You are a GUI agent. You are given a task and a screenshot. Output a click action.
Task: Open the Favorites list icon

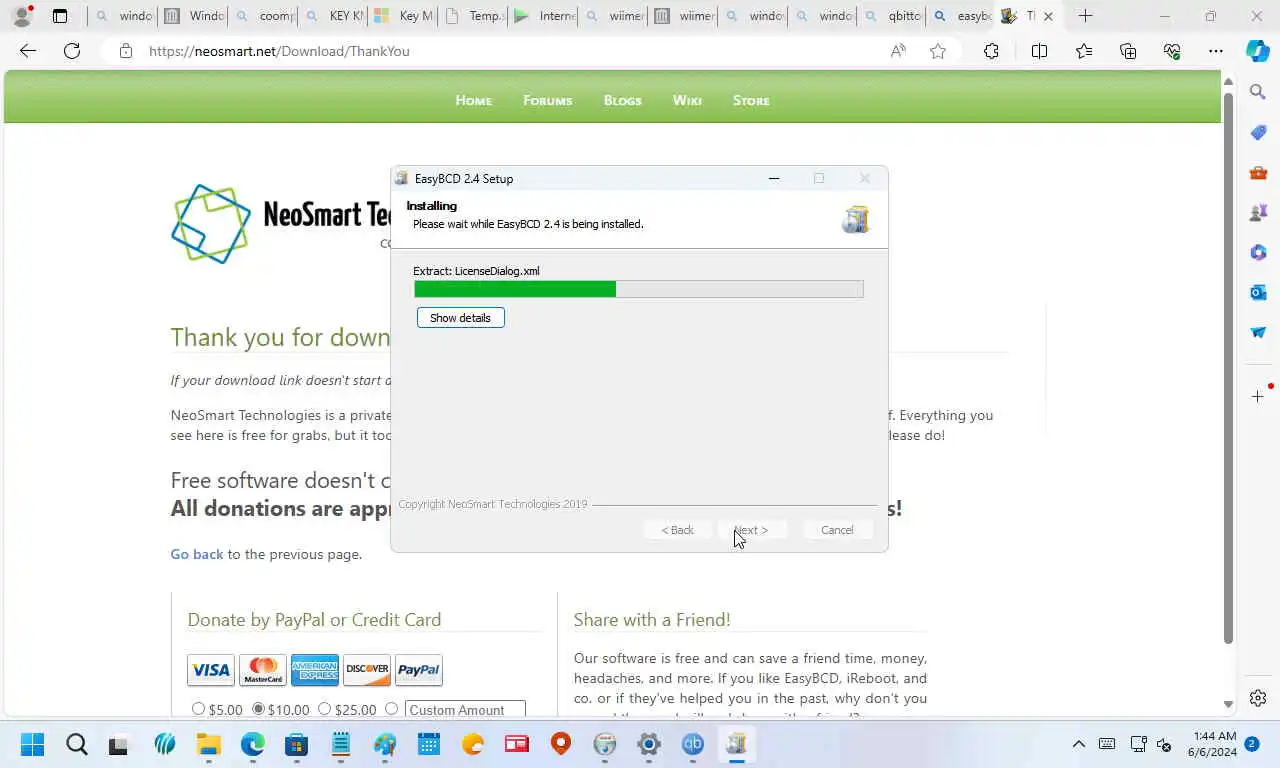(1084, 51)
